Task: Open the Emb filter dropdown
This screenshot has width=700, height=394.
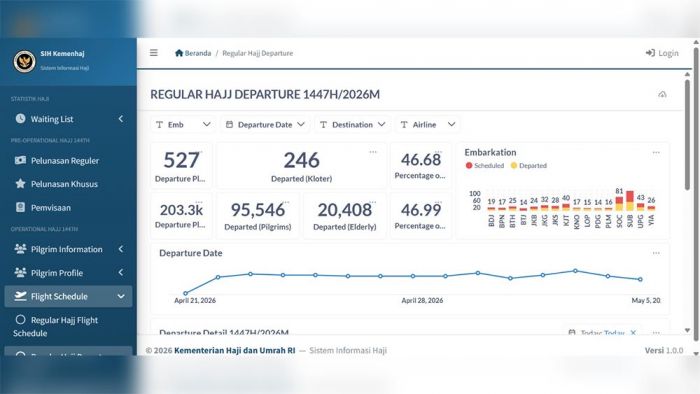Action: click(183, 124)
